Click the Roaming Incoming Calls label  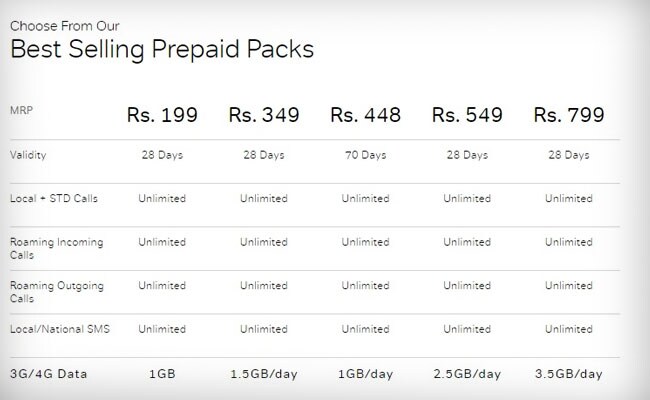click(x=56, y=248)
